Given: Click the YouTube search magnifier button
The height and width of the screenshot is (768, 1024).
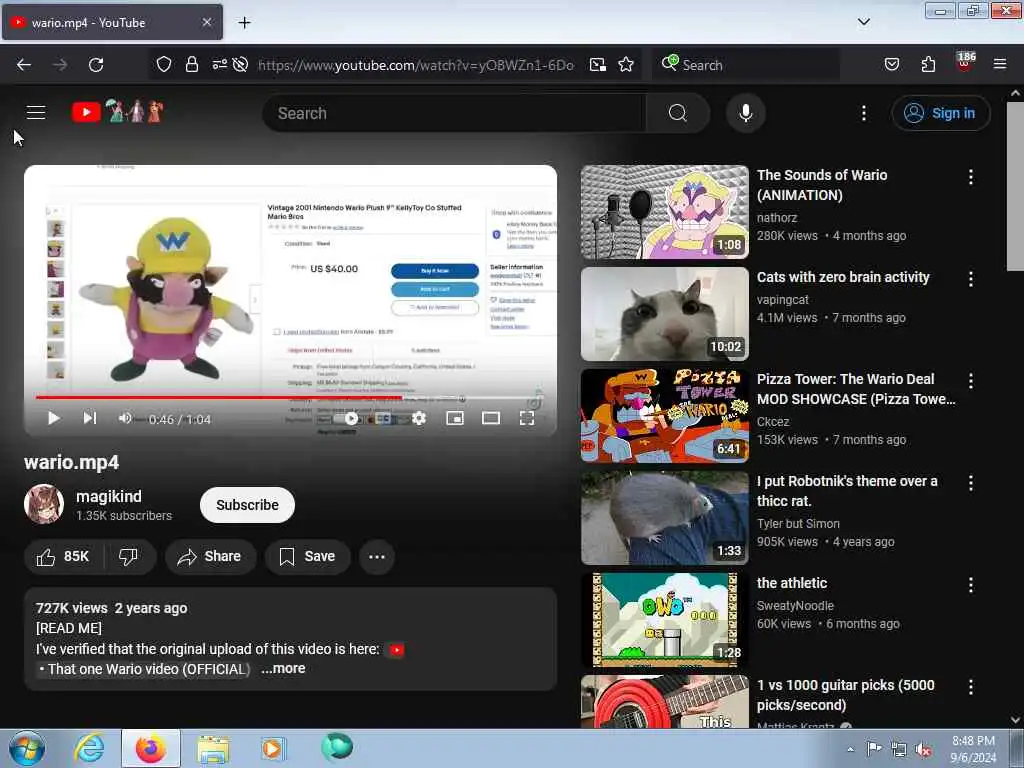Looking at the screenshot, I should click(677, 113).
